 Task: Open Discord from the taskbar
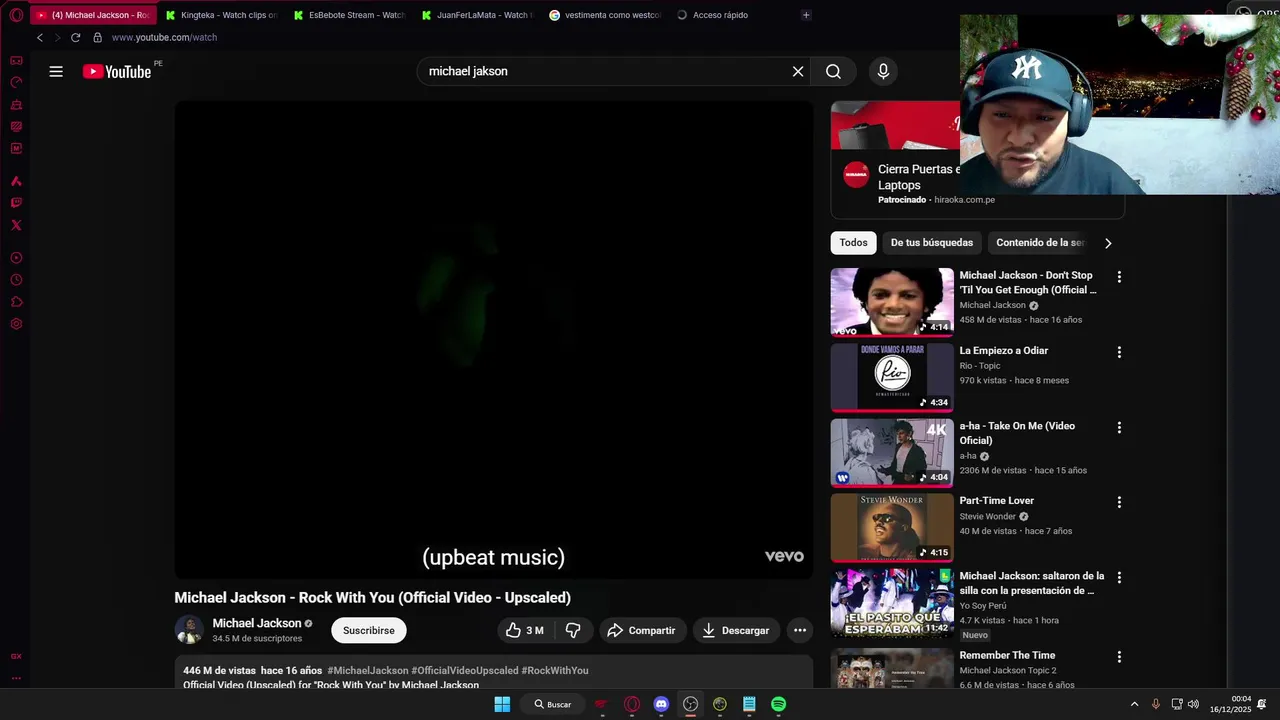[x=661, y=704]
